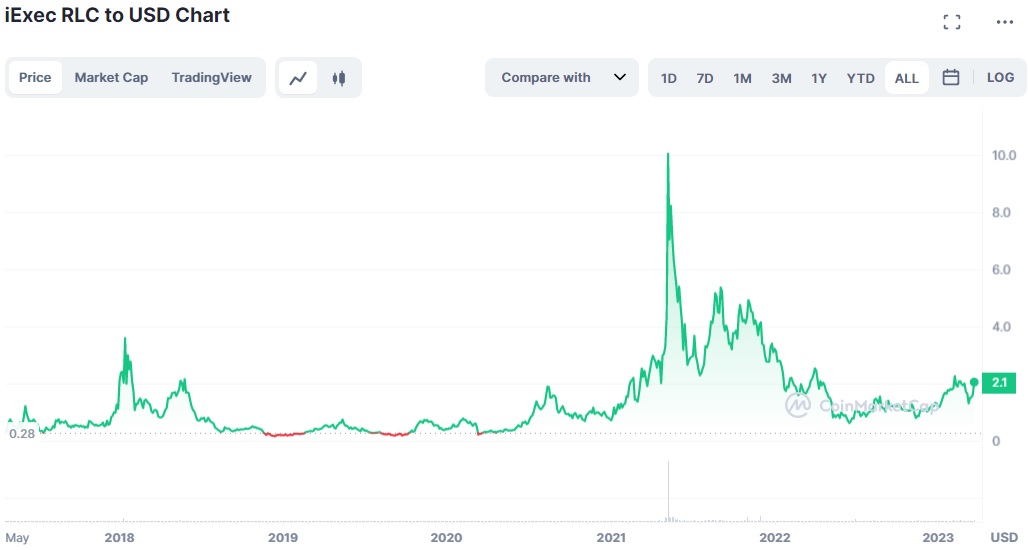Click the 0.28 starting price label
This screenshot has height=550, width=1028.
[22, 434]
